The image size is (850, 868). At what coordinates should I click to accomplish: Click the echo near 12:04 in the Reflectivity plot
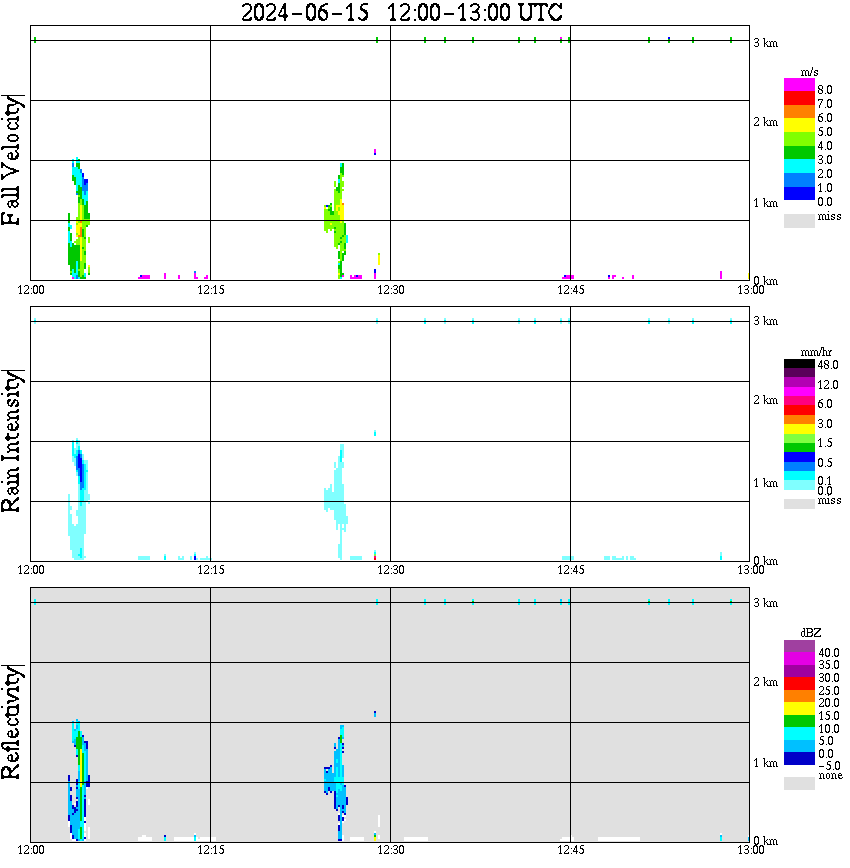coord(79,779)
